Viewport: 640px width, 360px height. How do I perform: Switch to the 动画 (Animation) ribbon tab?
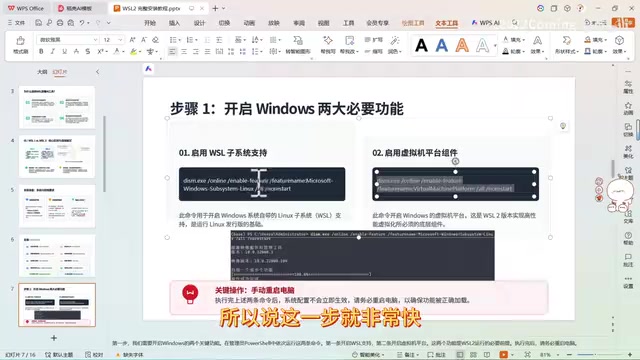coord(249,23)
